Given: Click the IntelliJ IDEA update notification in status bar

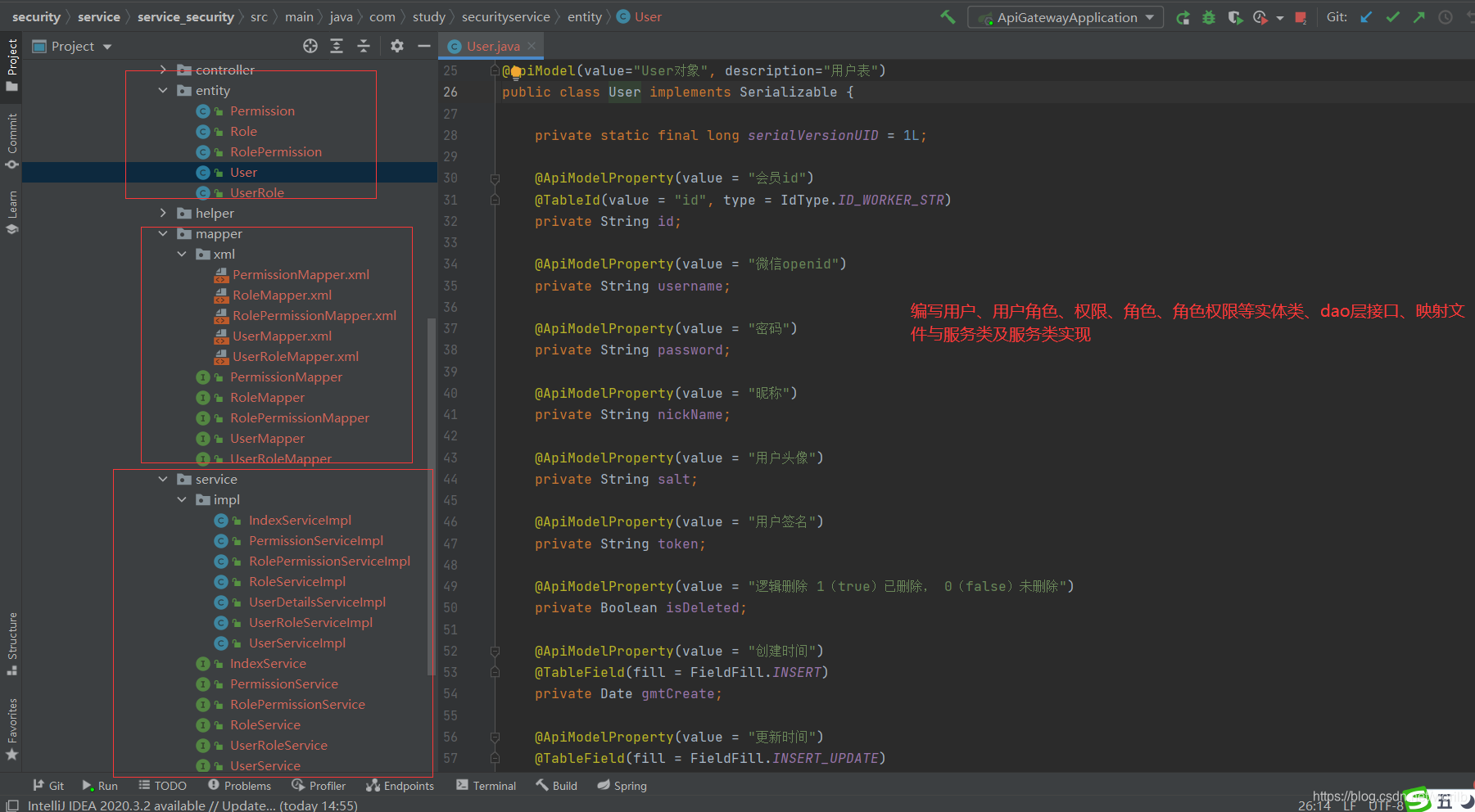Looking at the screenshot, I should click(192, 805).
